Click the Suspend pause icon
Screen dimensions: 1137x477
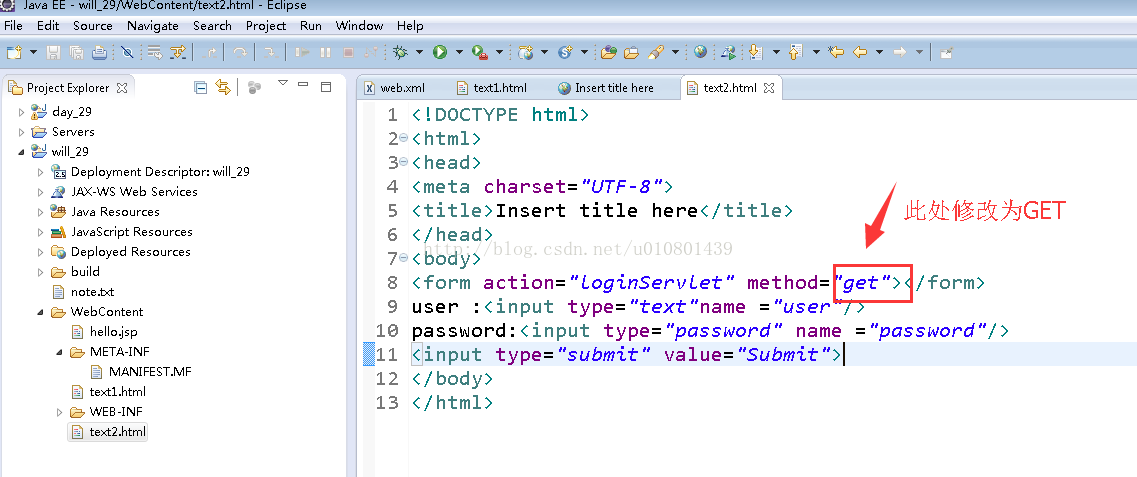click(325, 52)
